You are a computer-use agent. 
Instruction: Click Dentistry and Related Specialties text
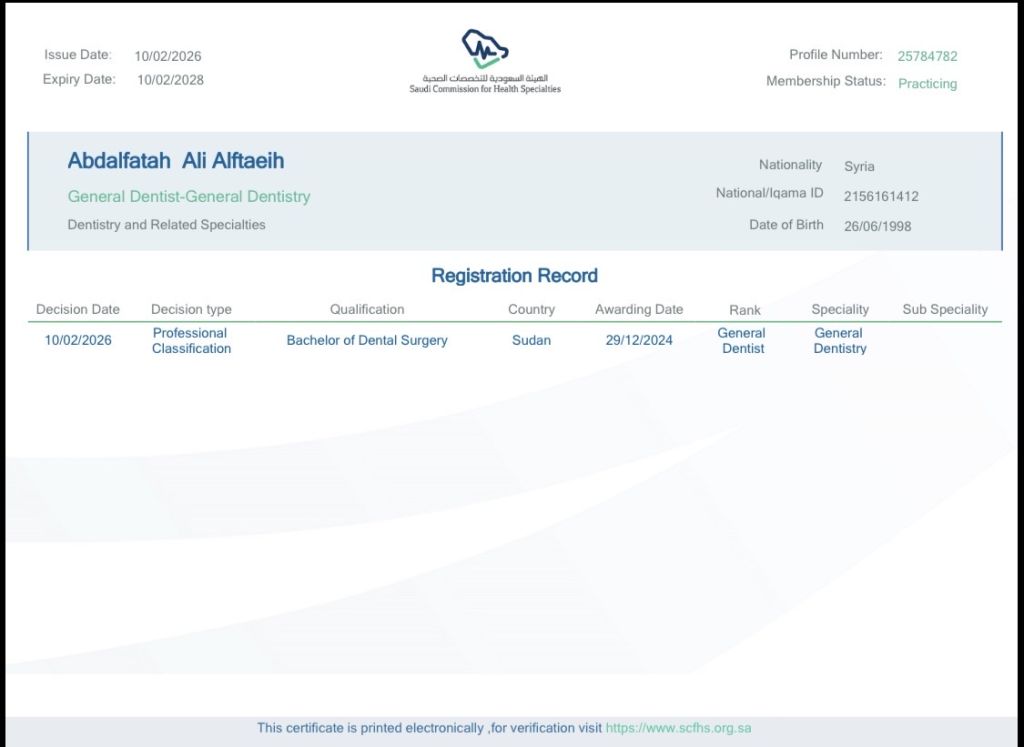[166, 225]
